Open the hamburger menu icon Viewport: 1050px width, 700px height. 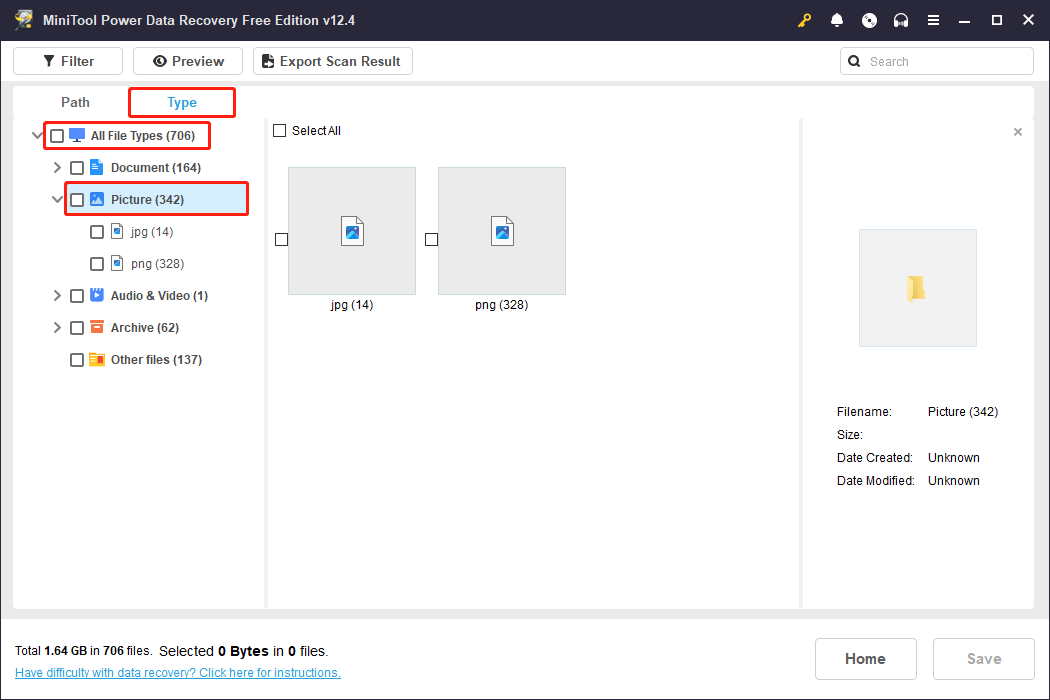[x=933, y=20]
